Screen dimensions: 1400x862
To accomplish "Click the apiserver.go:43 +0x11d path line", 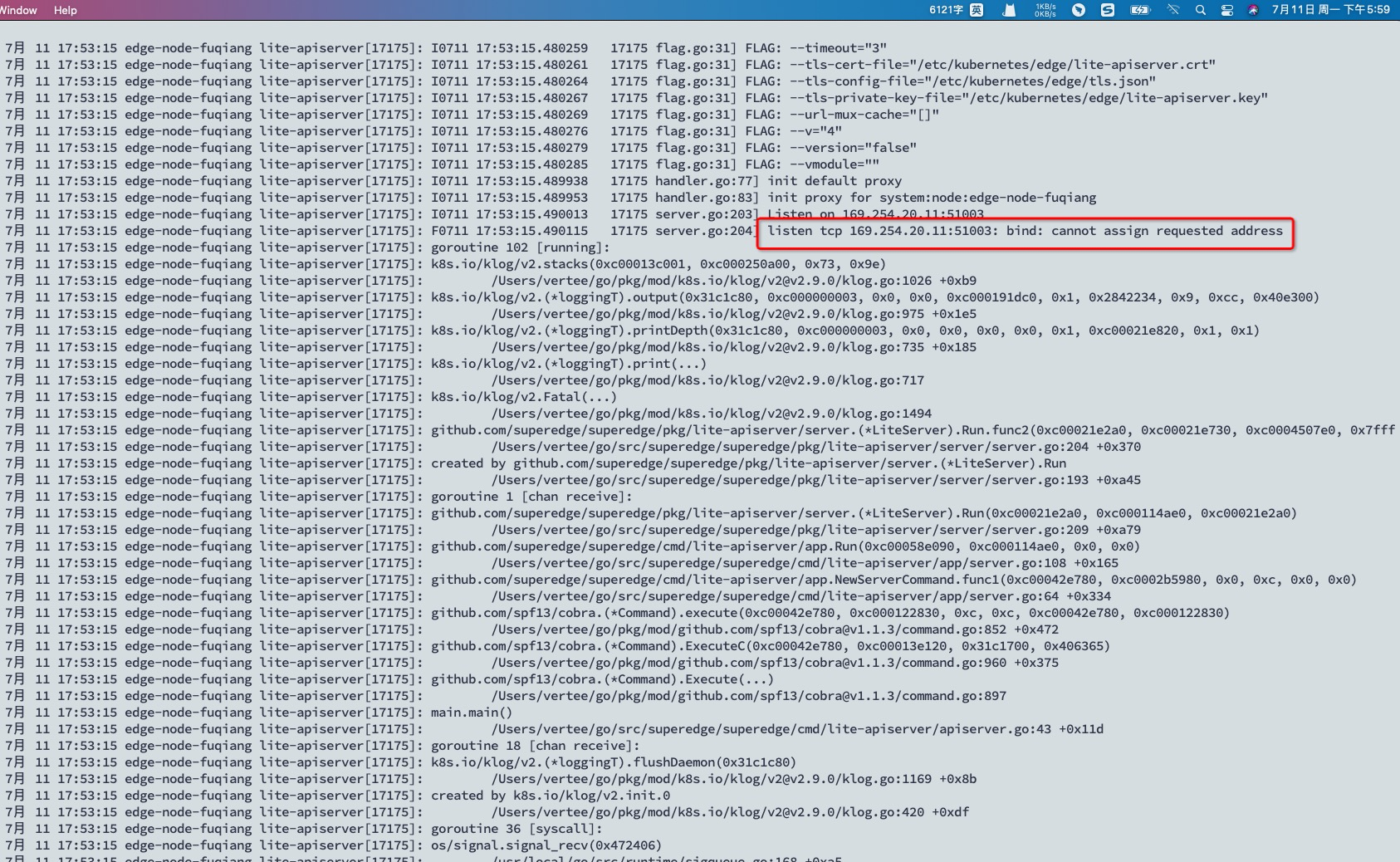I will (797, 729).
